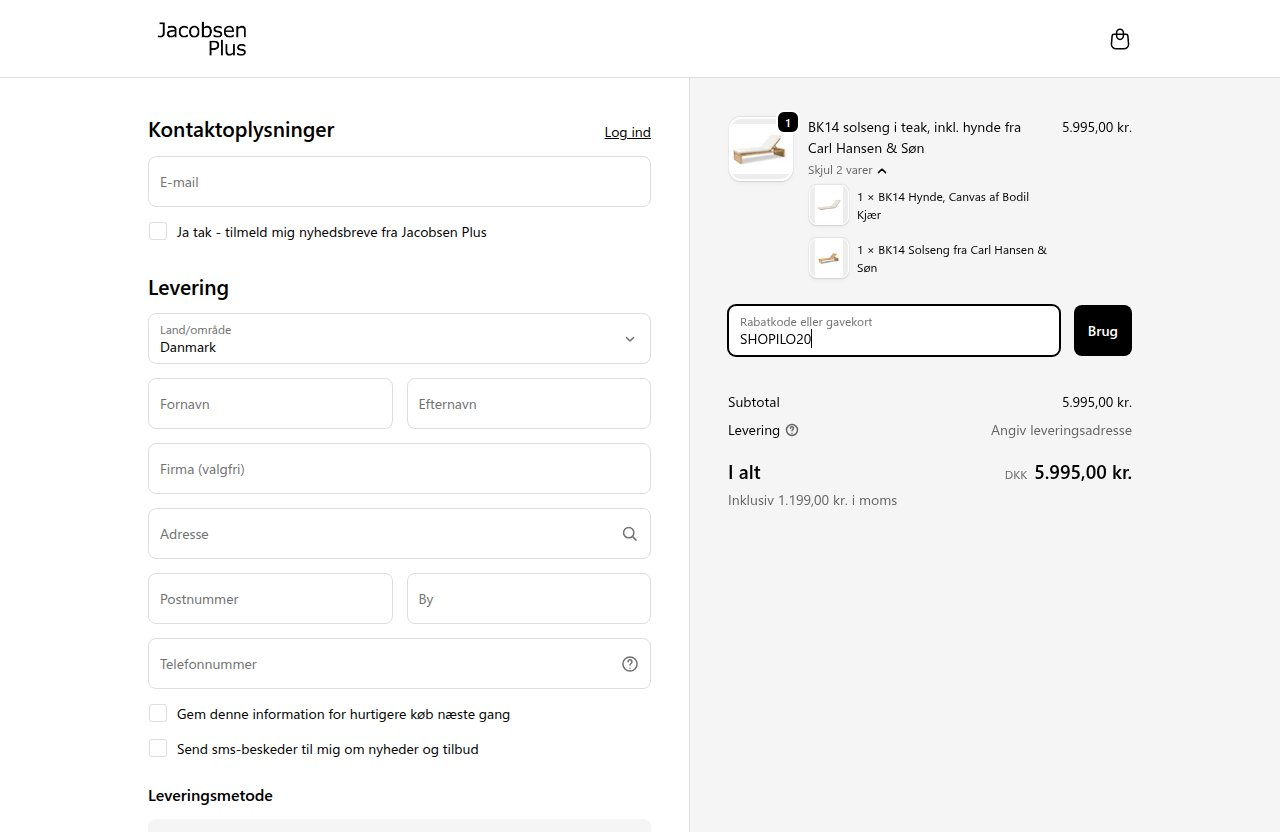Focus the E-mail input field
This screenshot has height=832, width=1280.
point(399,182)
